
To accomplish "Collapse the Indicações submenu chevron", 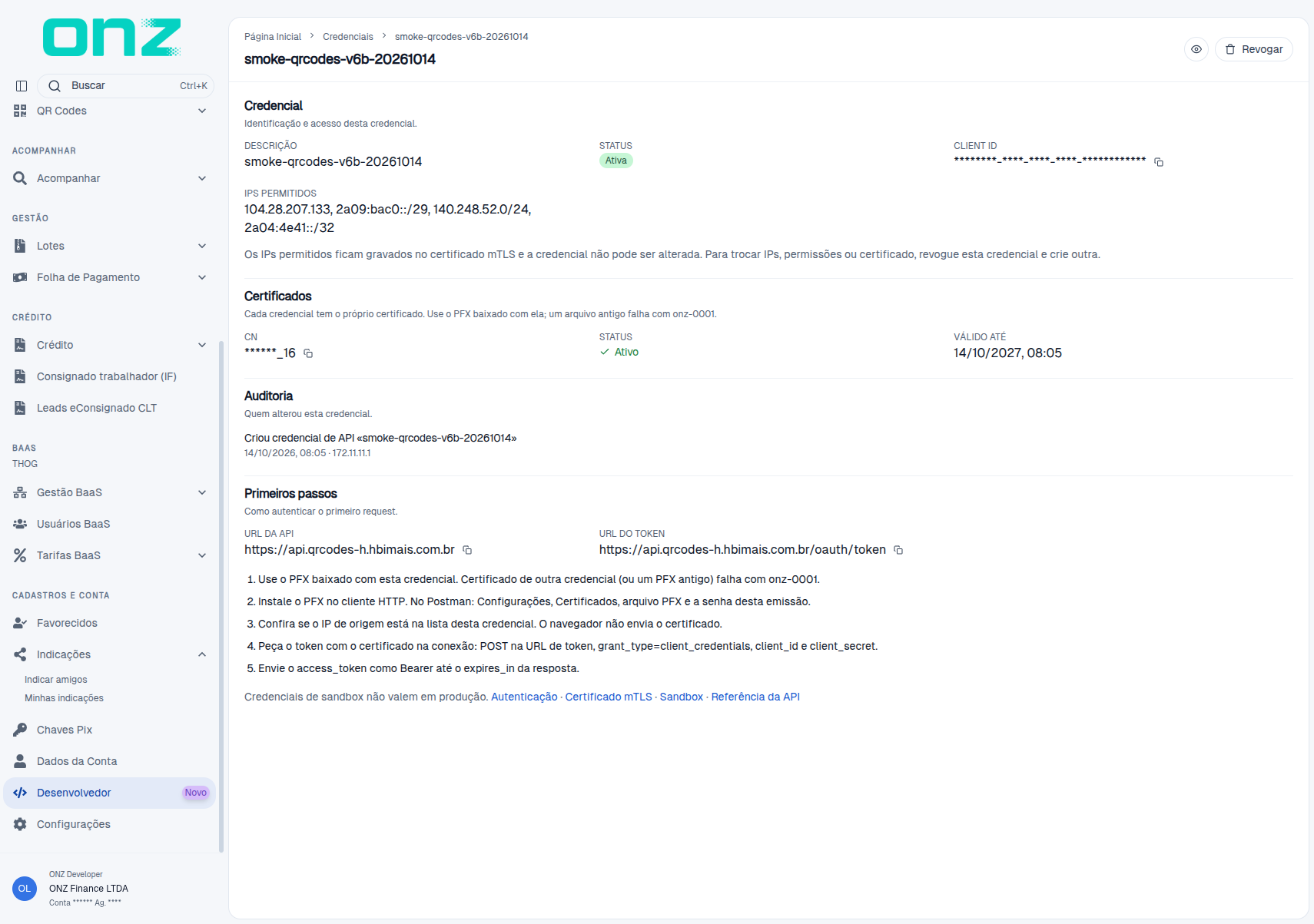I will tap(202, 654).
